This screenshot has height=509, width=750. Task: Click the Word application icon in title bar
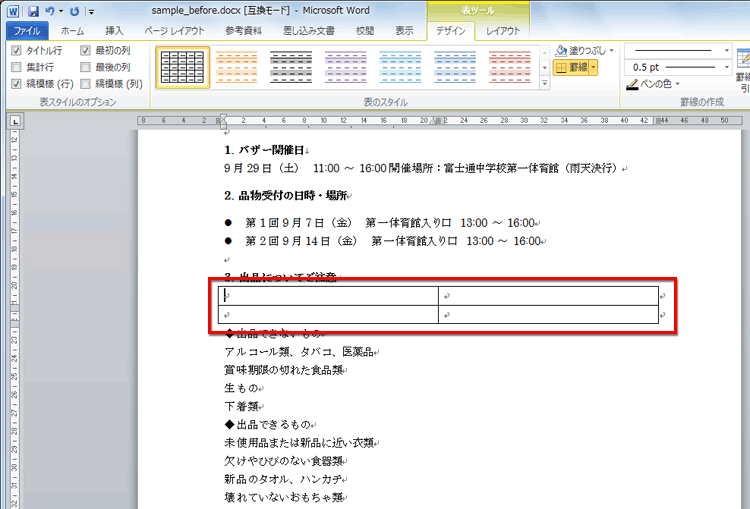(x=13, y=11)
